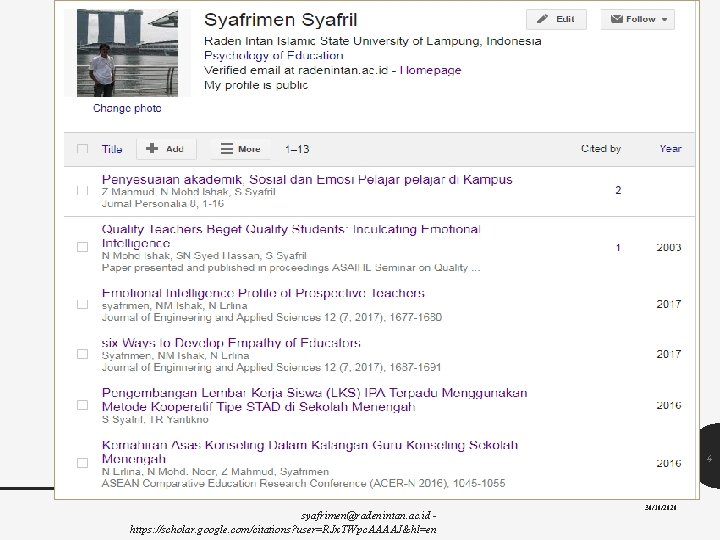Screen dimensions: 720x540
Task: Click authors S Syafril, TR Yaumnu line
Action: [x=155, y=420]
